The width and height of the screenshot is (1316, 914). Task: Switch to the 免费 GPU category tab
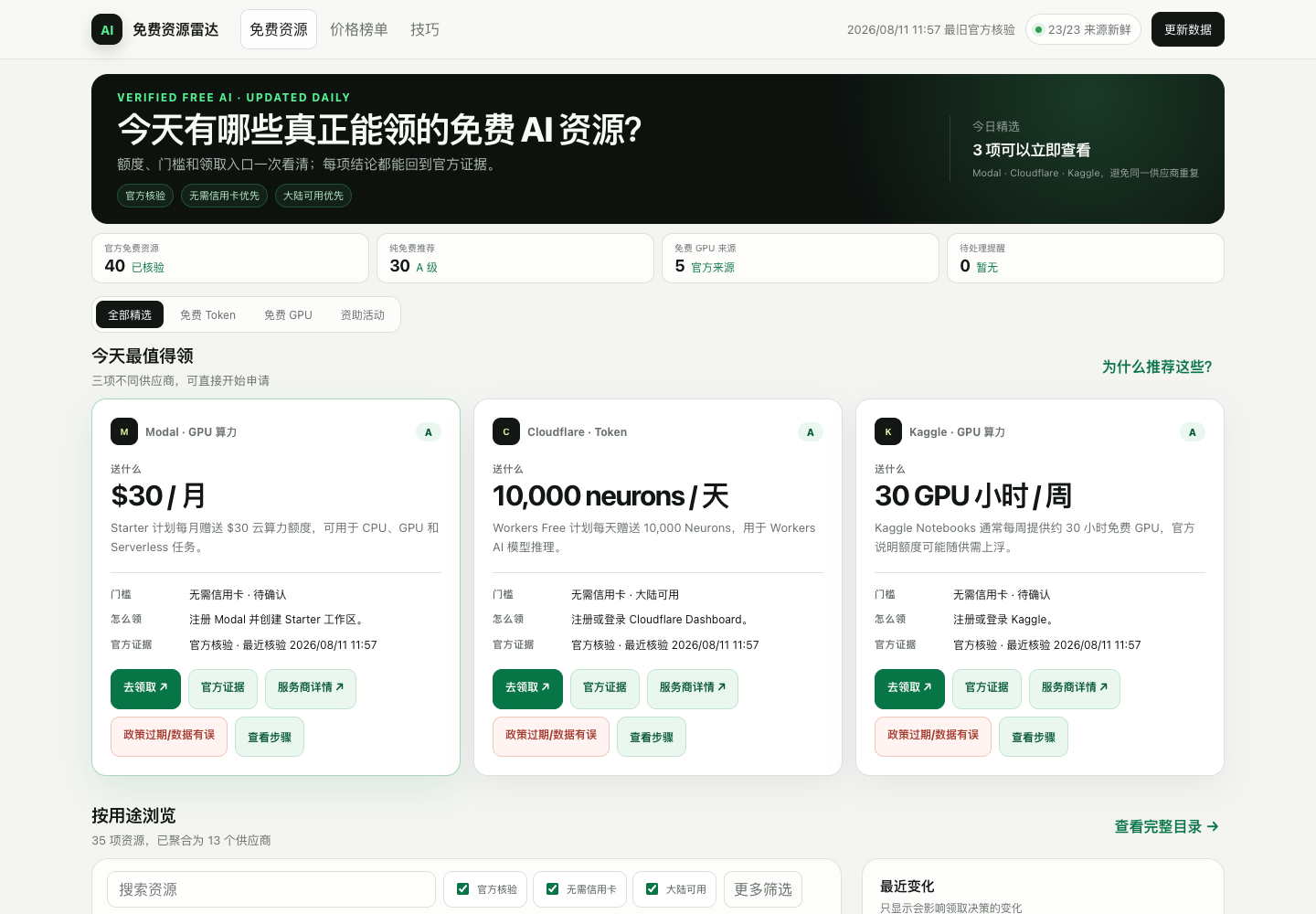pyautogui.click(x=288, y=314)
